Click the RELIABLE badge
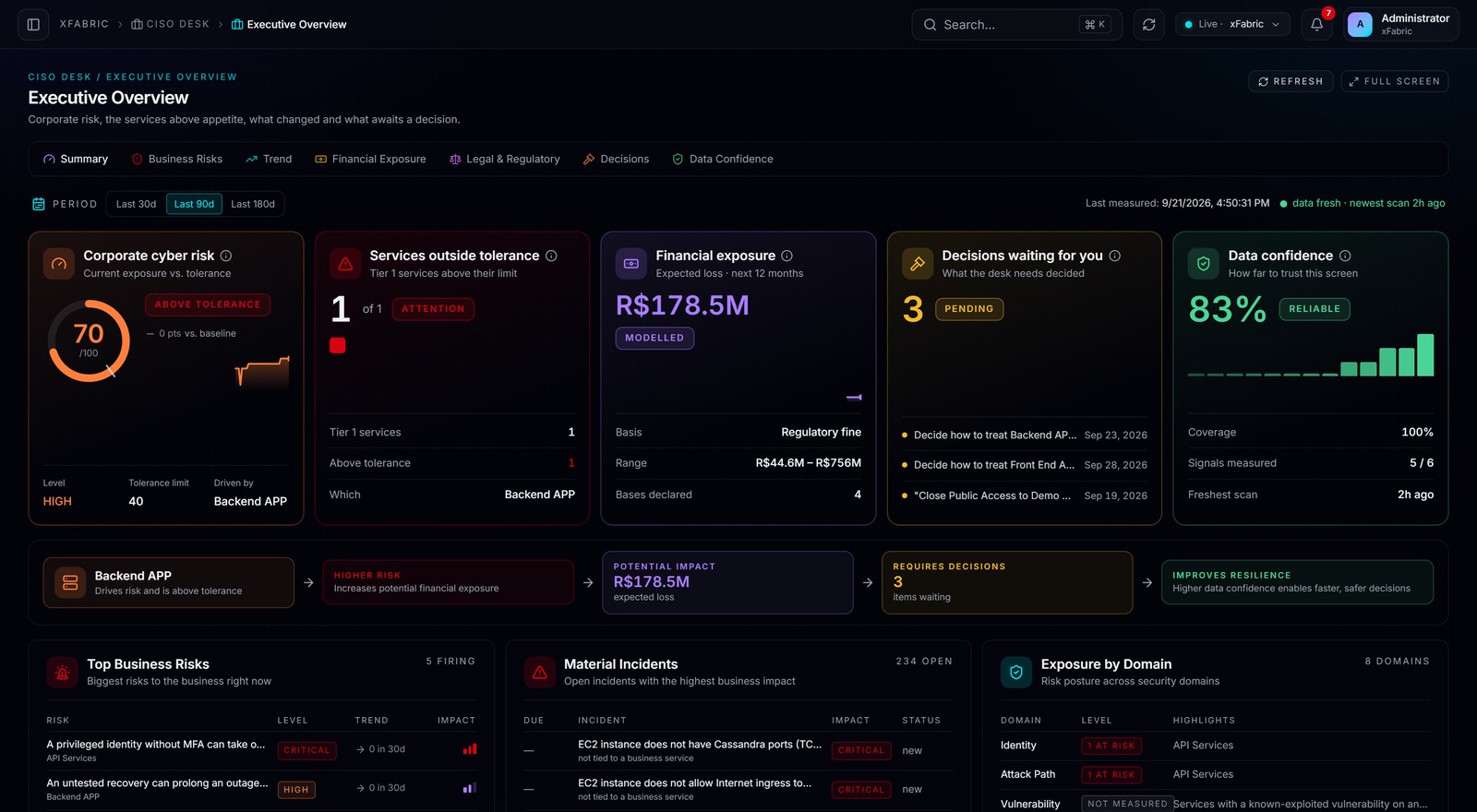This screenshot has height=812, width=1477. pyautogui.click(x=1315, y=309)
